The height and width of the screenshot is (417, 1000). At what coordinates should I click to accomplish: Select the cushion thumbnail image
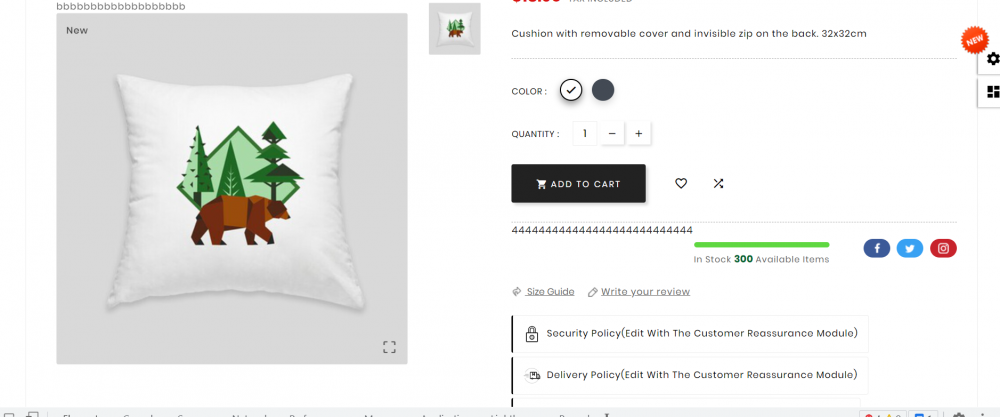(x=455, y=29)
